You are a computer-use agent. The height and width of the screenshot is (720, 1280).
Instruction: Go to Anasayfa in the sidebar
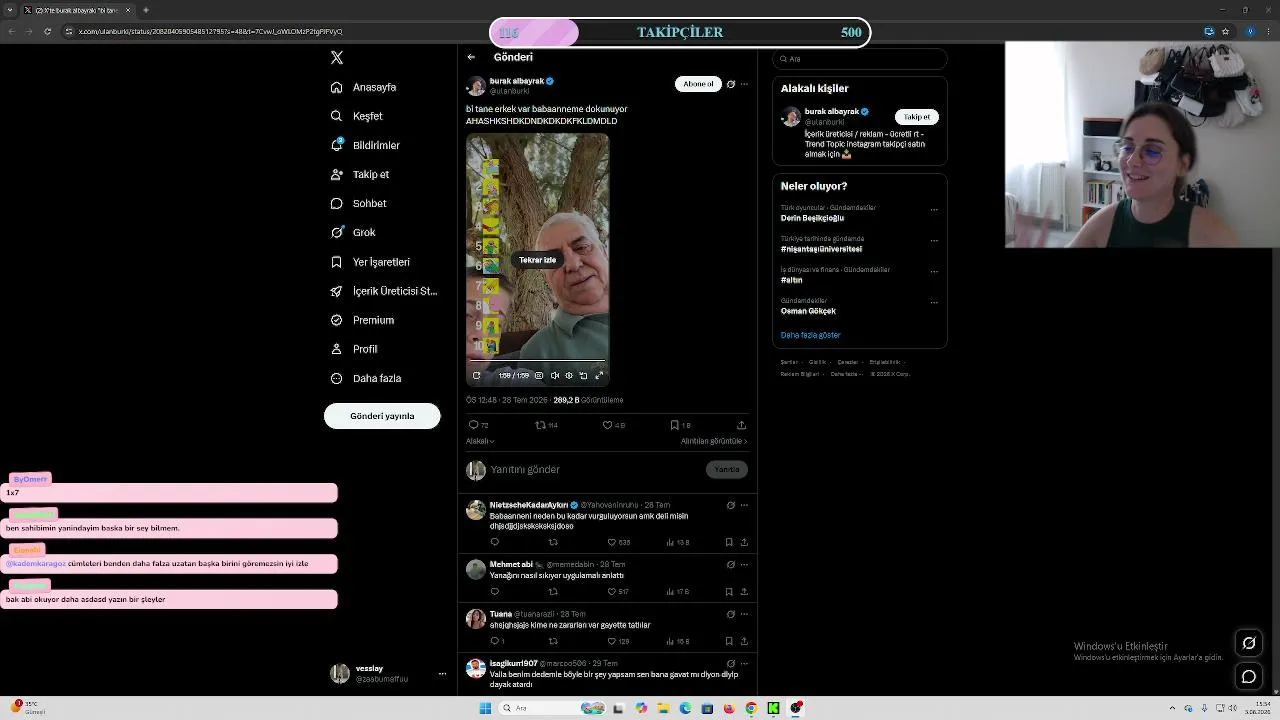pos(364,87)
